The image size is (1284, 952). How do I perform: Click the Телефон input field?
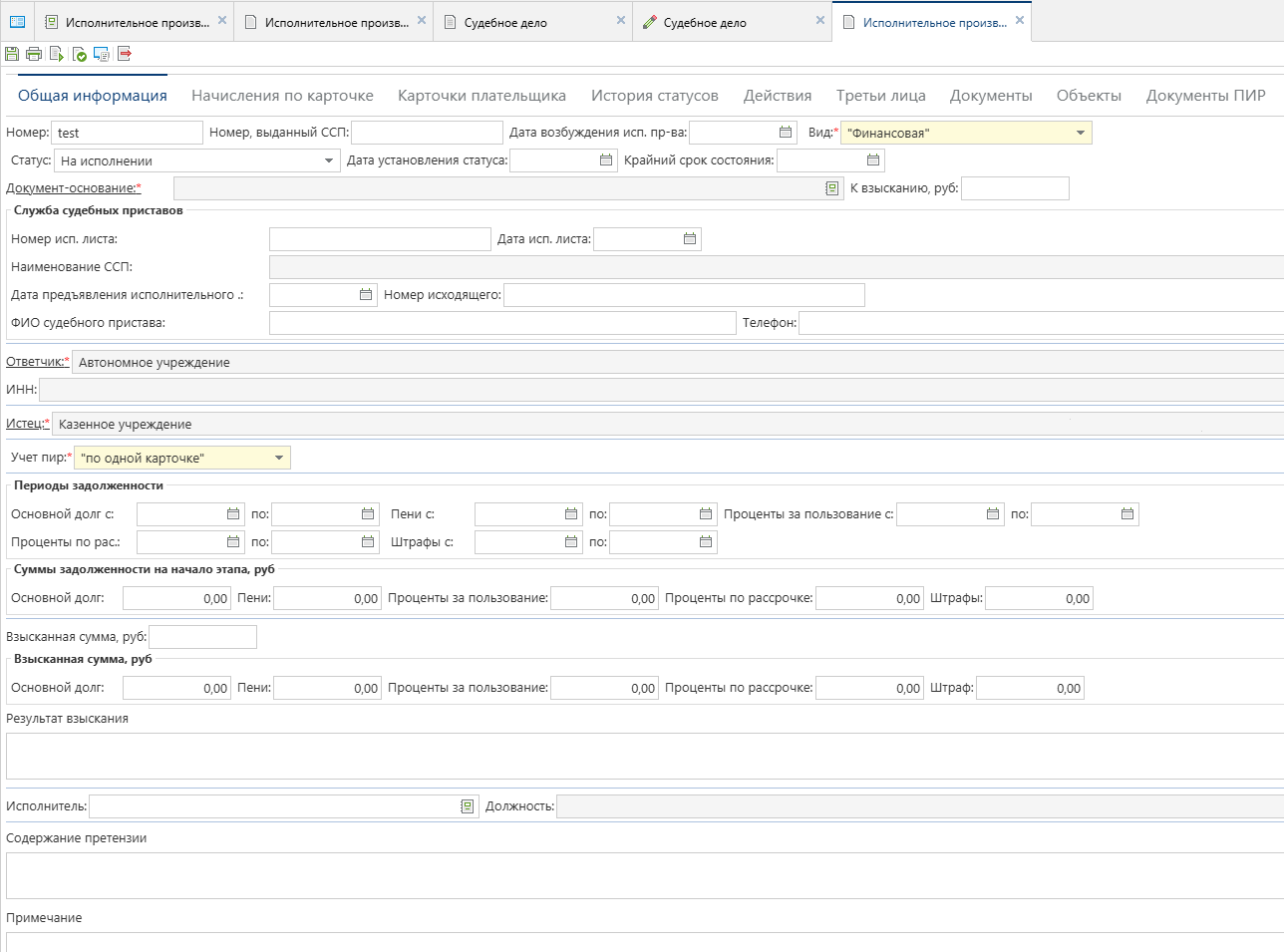coord(1041,323)
